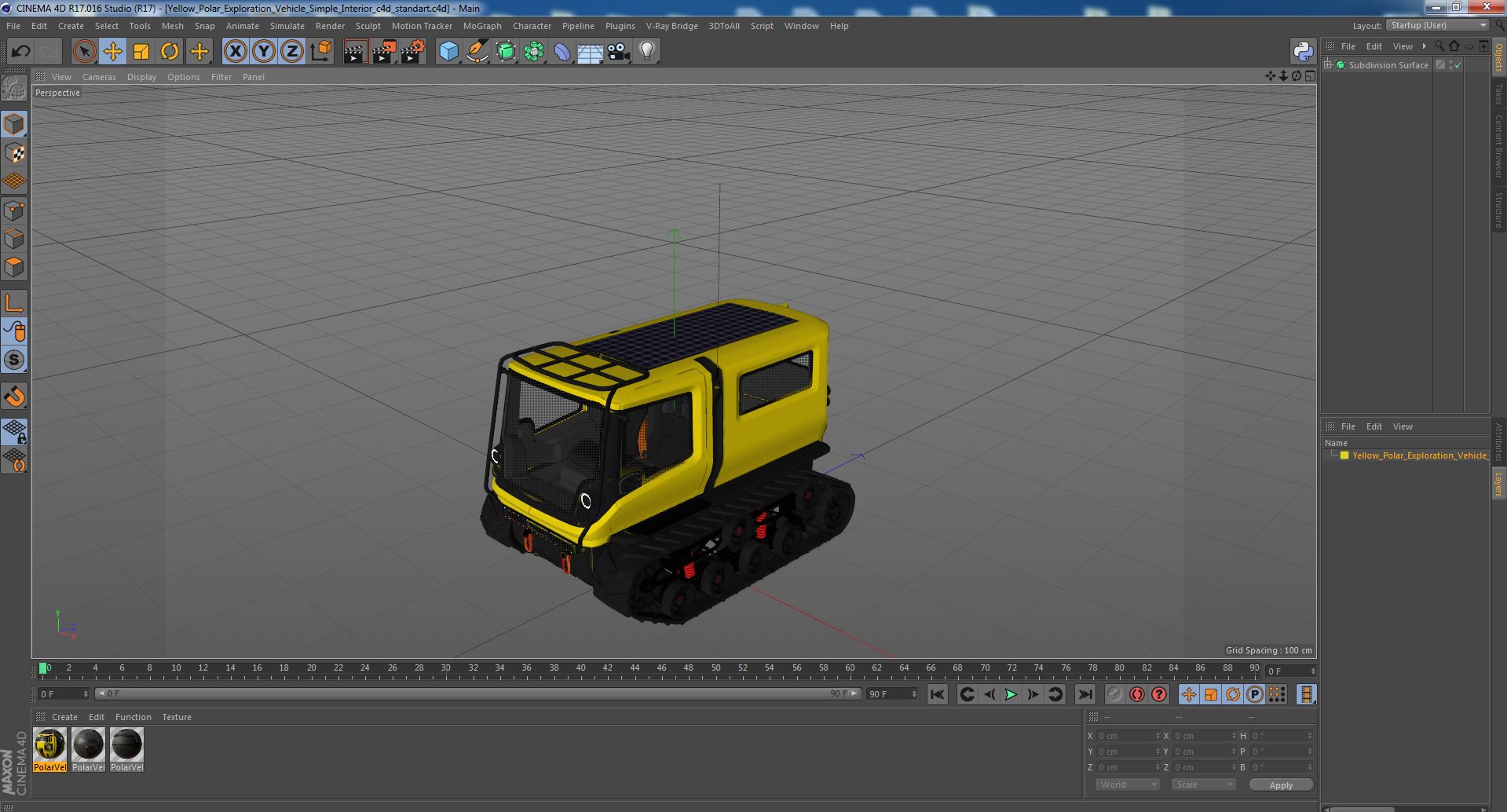Open the viewport Display menu

141,77
